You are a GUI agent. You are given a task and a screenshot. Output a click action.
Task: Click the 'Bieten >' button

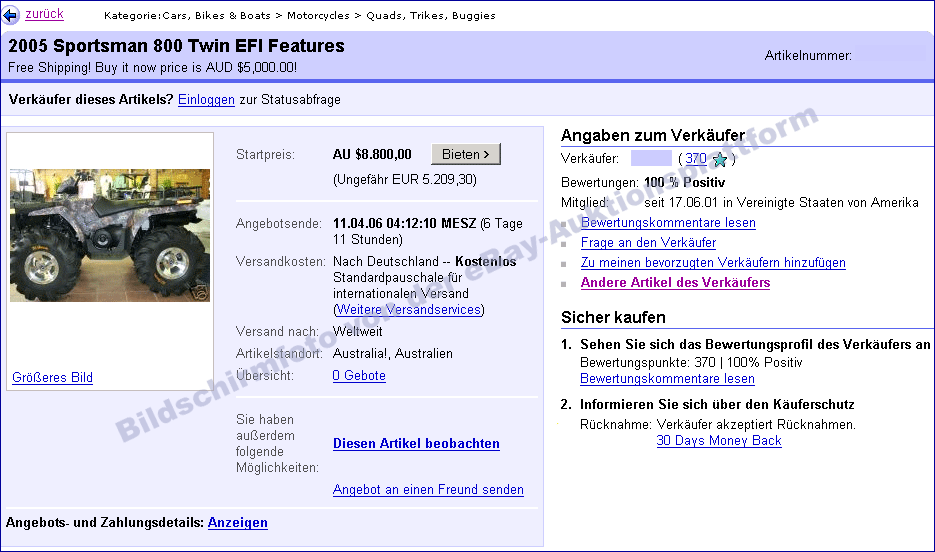pyautogui.click(x=466, y=154)
